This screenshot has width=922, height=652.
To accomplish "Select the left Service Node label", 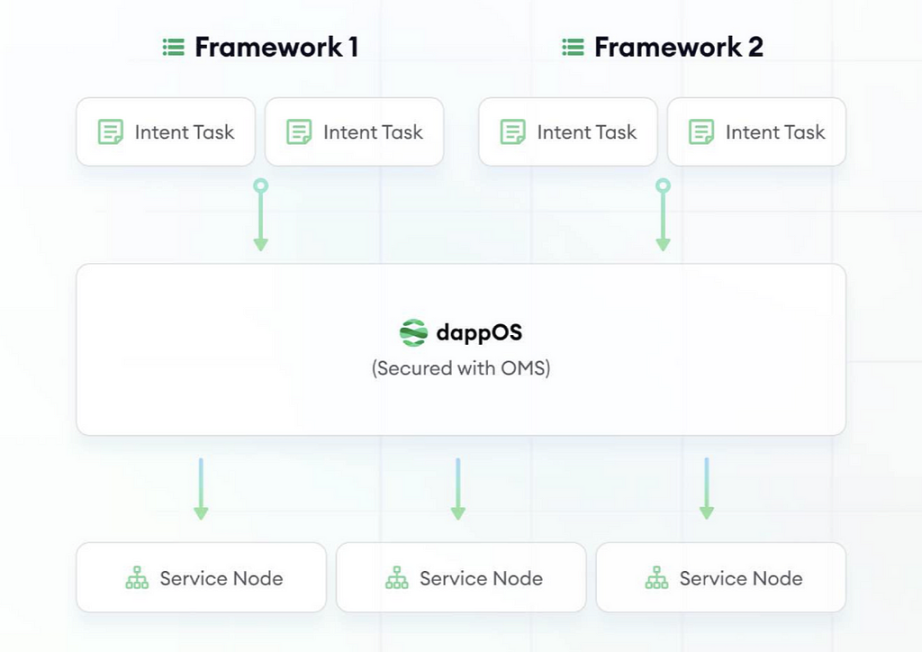I will [x=222, y=579].
